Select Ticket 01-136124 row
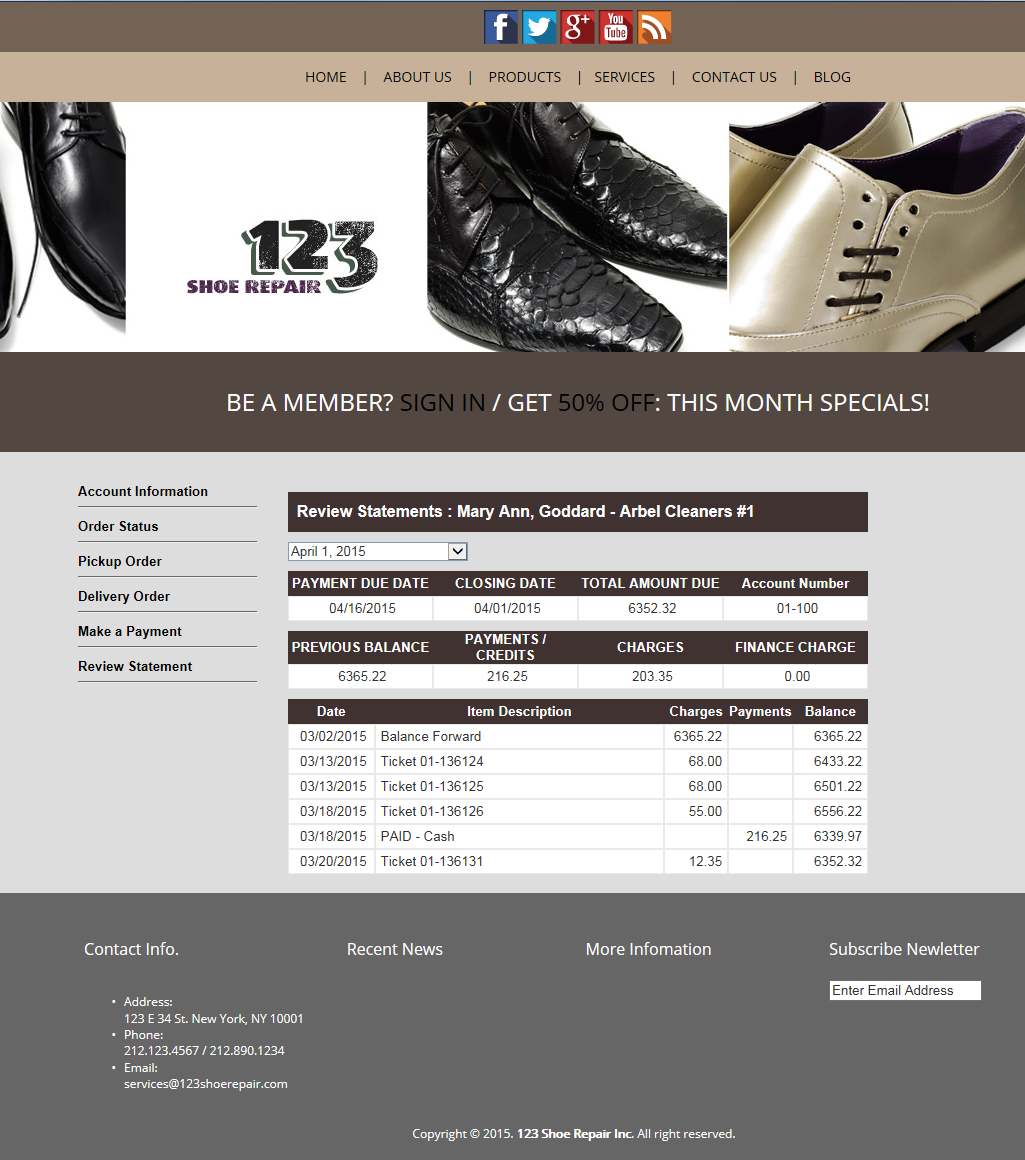 (x=578, y=761)
